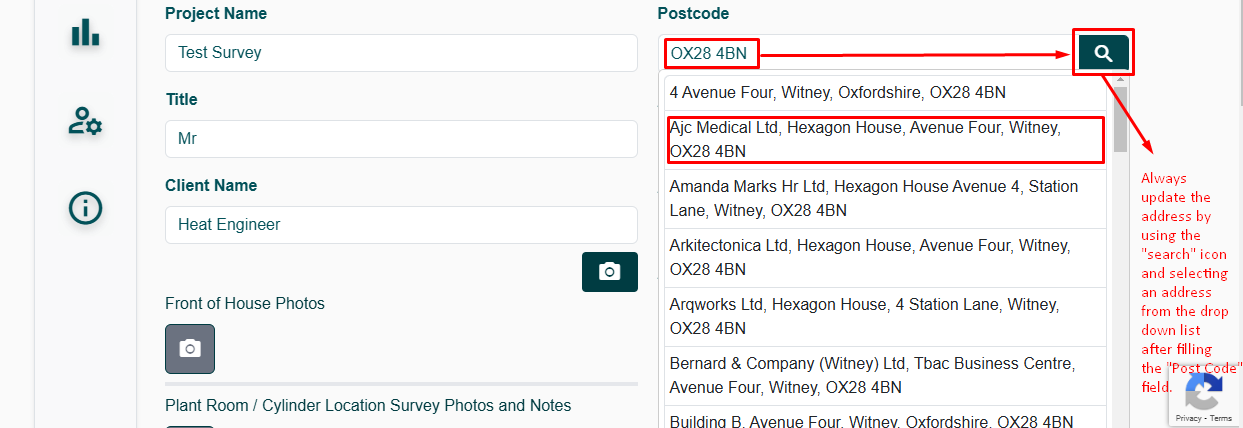Focus the Title input field
The width and height of the screenshot is (1243, 428).
(400, 139)
